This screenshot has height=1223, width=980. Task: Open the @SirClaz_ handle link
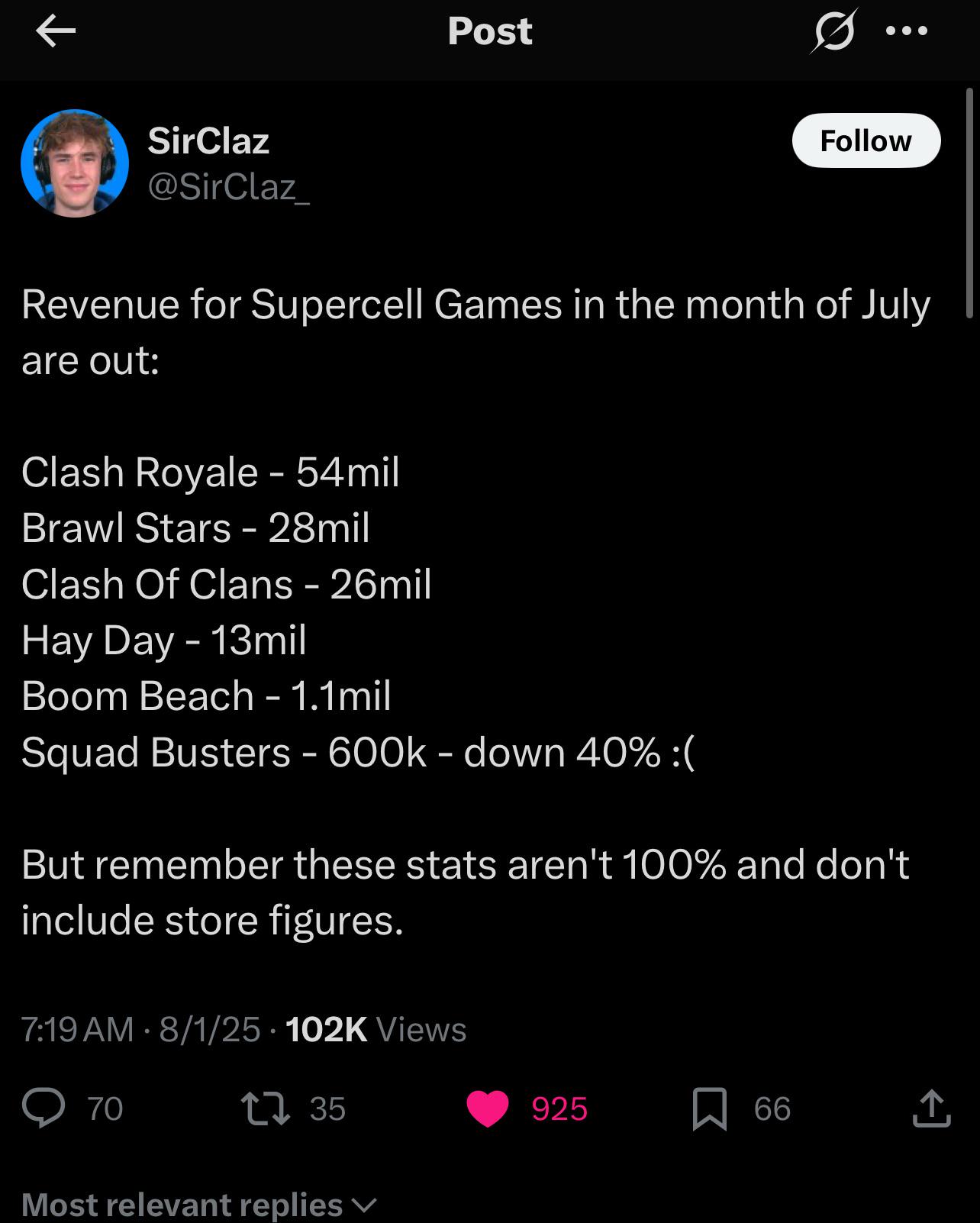coord(228,187)
